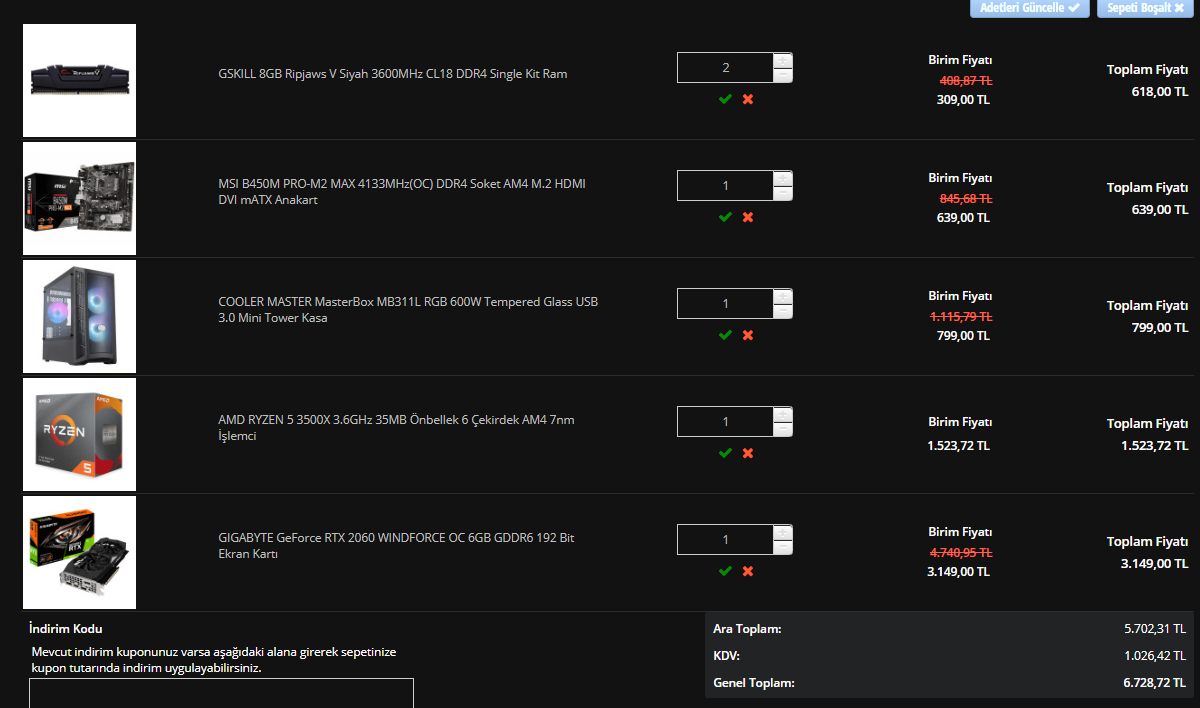Remove GSKILL Ripjaws RAM with red X
Image resolution: width=1200 pixels, height=708 pixels.
[748, 99]
